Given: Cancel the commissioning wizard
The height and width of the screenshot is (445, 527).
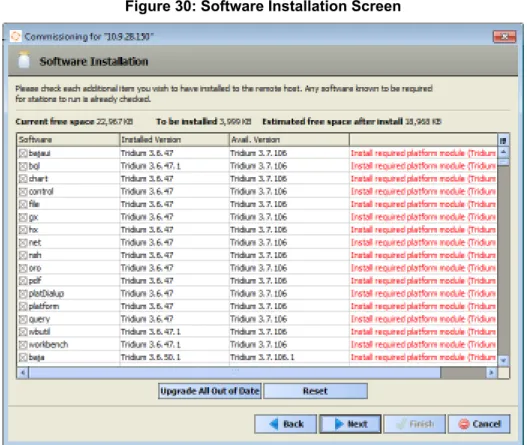Looking at the screenshot, I should [x=479, y=424].
